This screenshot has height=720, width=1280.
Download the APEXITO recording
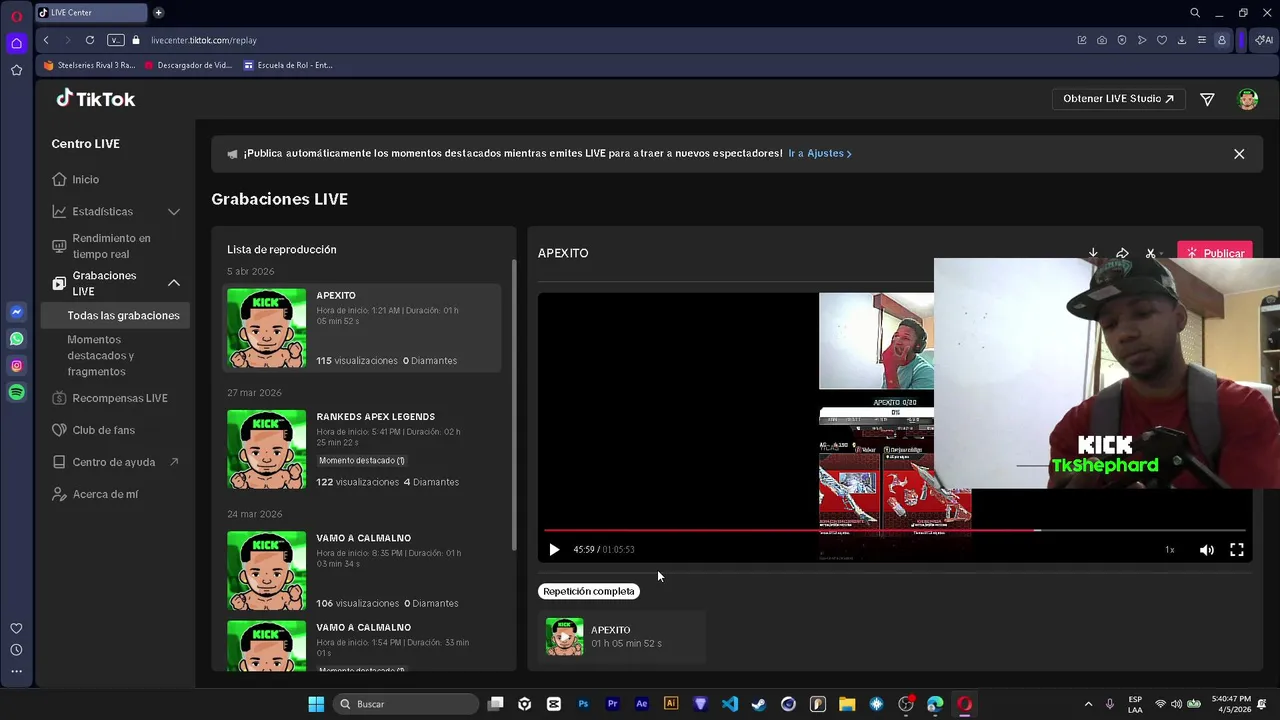click(x=1093, y=253)
